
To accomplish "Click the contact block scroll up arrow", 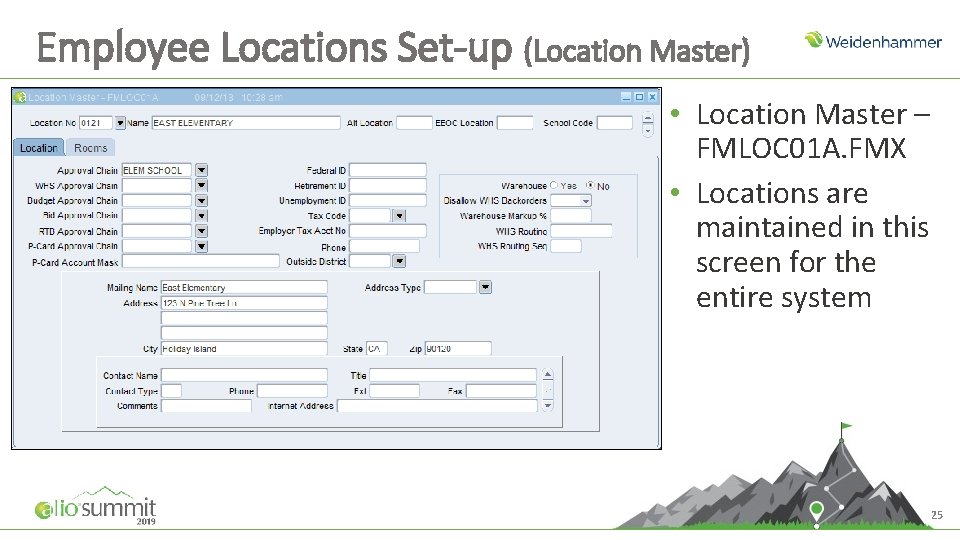I will pos(547,374).
